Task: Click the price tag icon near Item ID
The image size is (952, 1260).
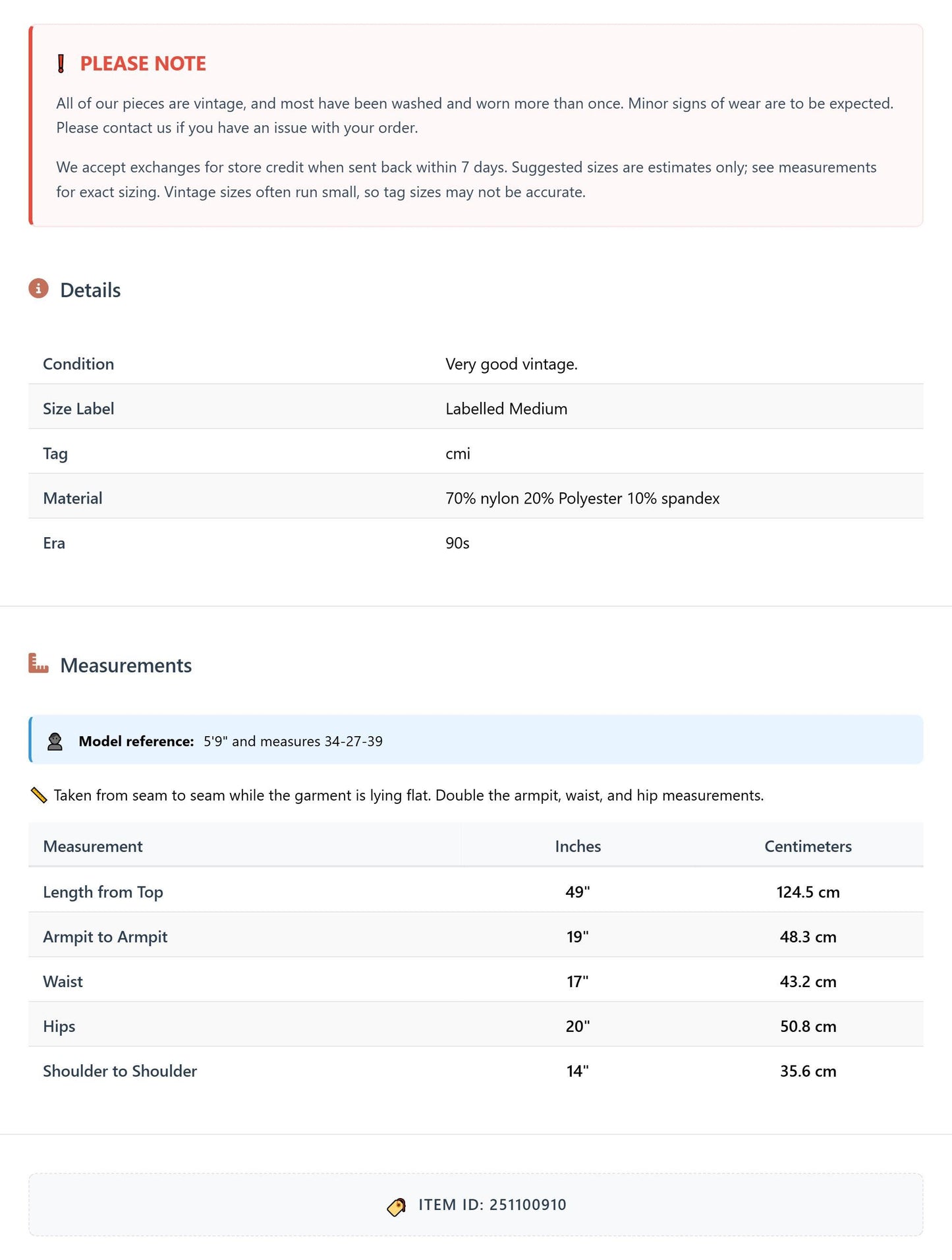Action: 397,1206
